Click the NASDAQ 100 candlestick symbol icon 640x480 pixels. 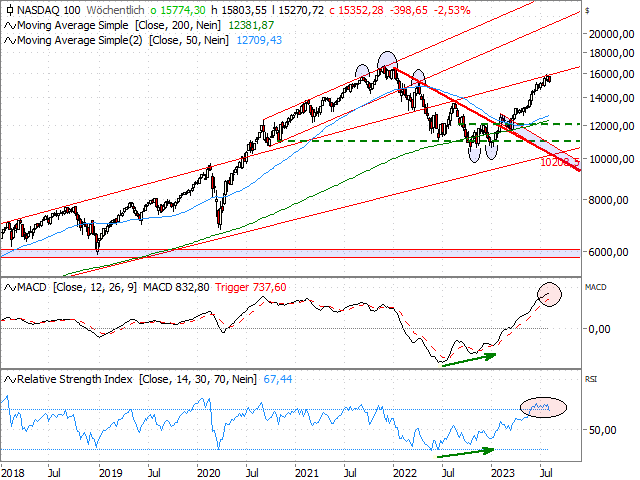(9, 10)
